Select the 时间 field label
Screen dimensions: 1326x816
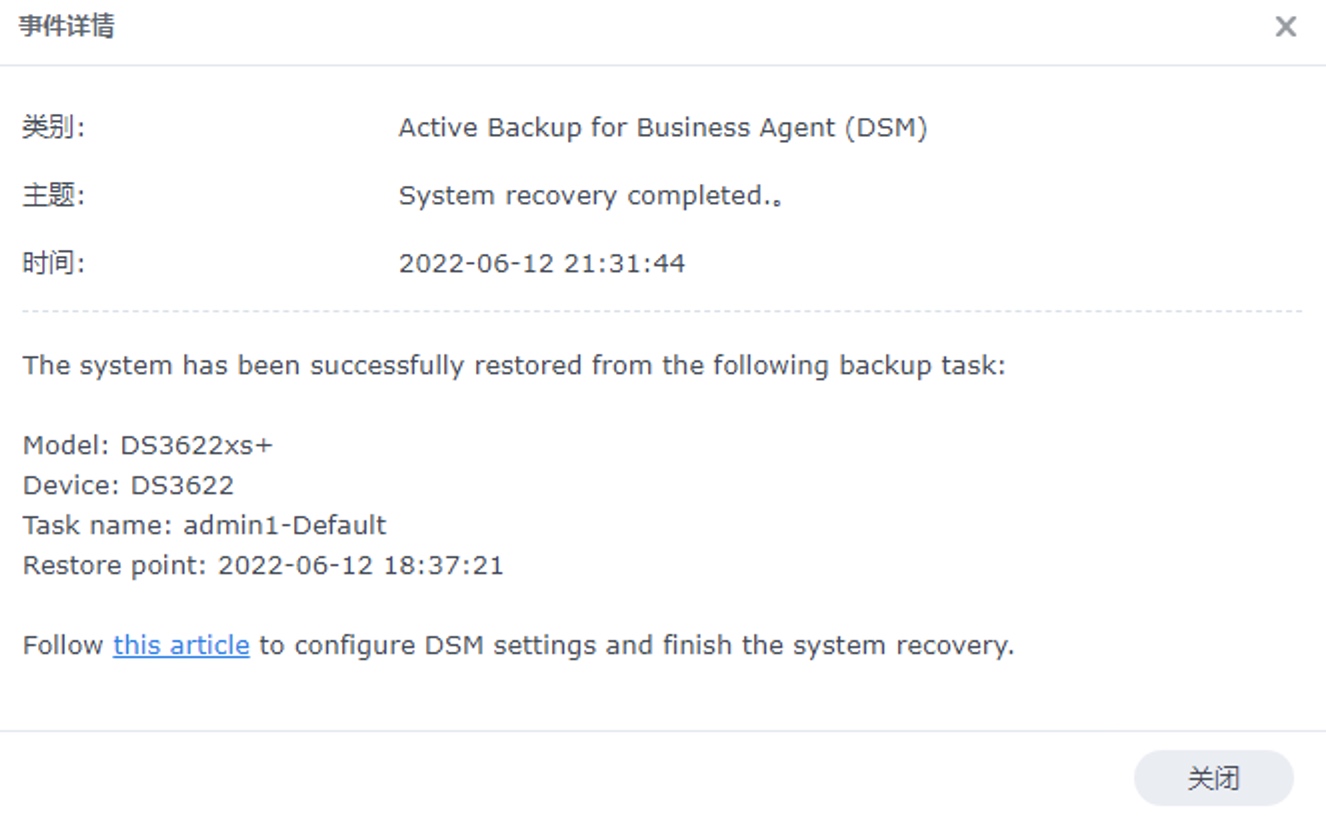pos(53,264)
